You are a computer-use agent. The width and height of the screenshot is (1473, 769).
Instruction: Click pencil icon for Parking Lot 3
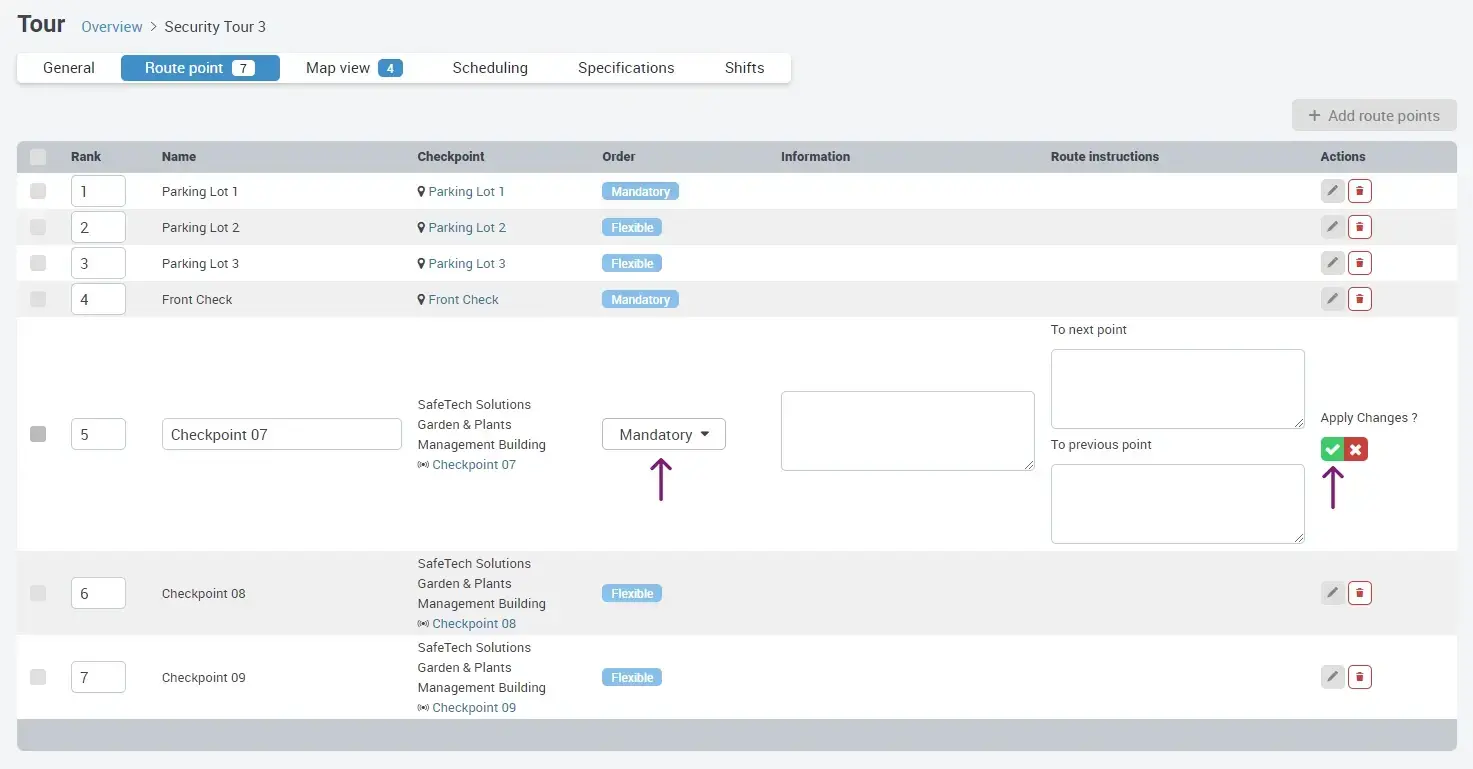tap(1332, 263)
